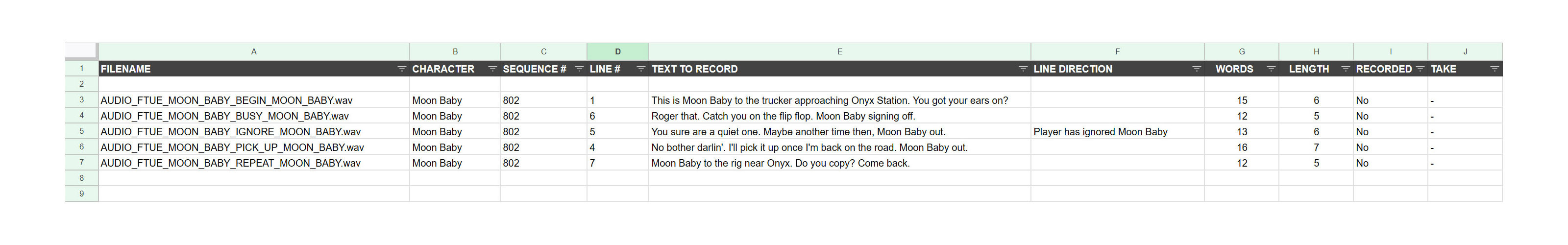Open the TEXT TO RECORD filter icon
This screenshot has width=1568, height=245.
pos(1023,69)
